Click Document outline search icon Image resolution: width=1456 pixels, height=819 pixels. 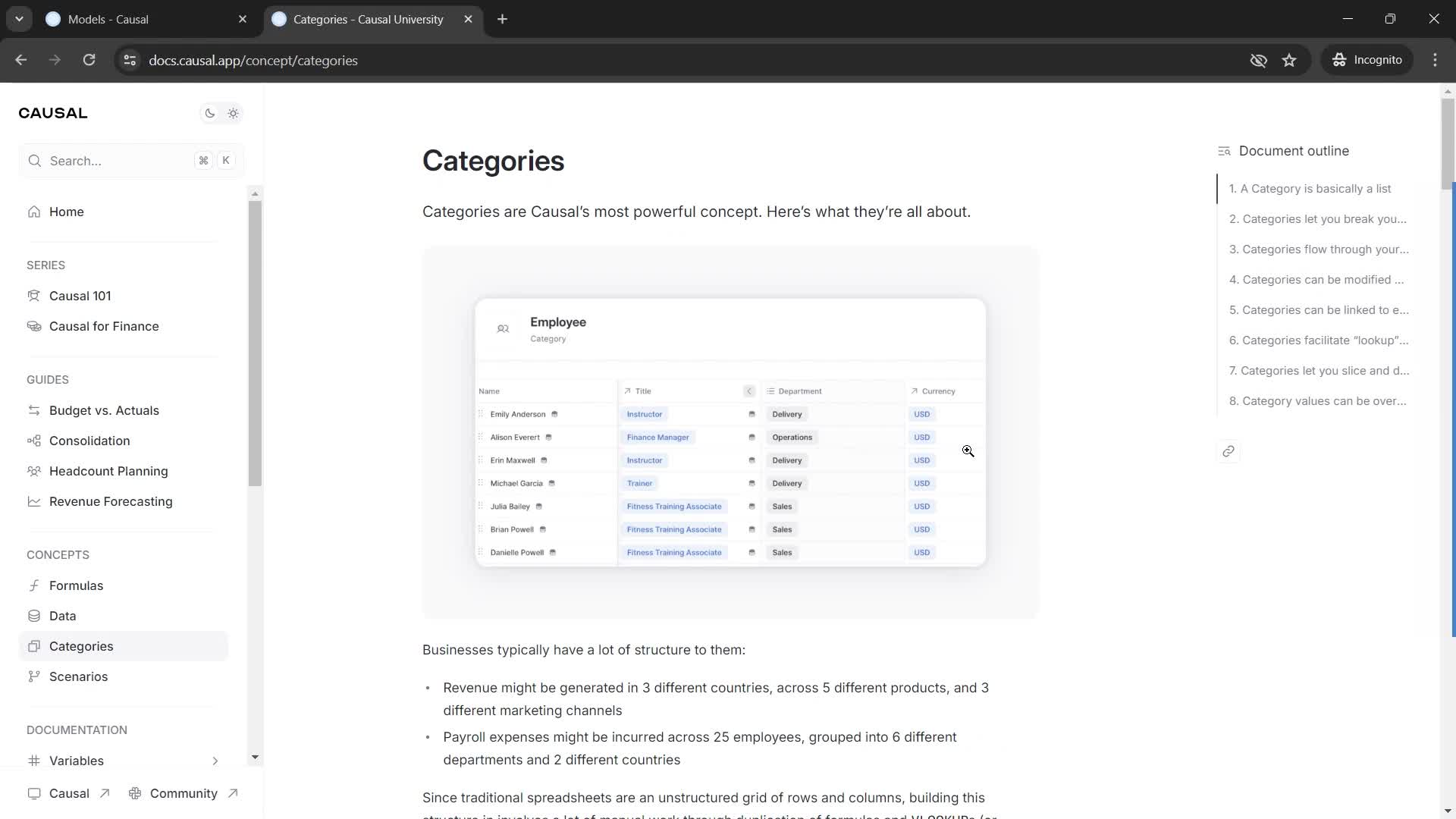(x=1224, y=152)
